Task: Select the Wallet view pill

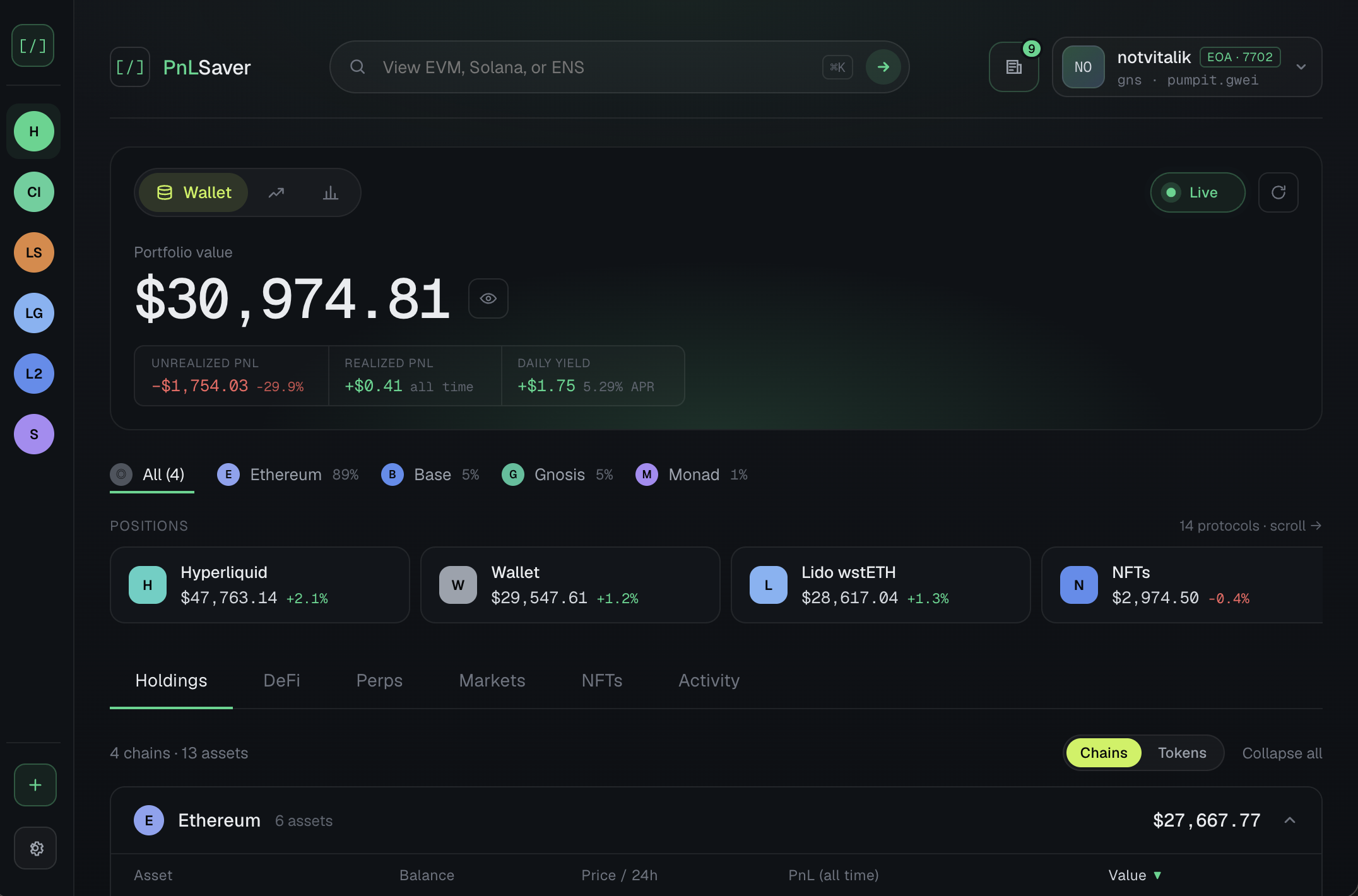Action: tap(193, 192)
